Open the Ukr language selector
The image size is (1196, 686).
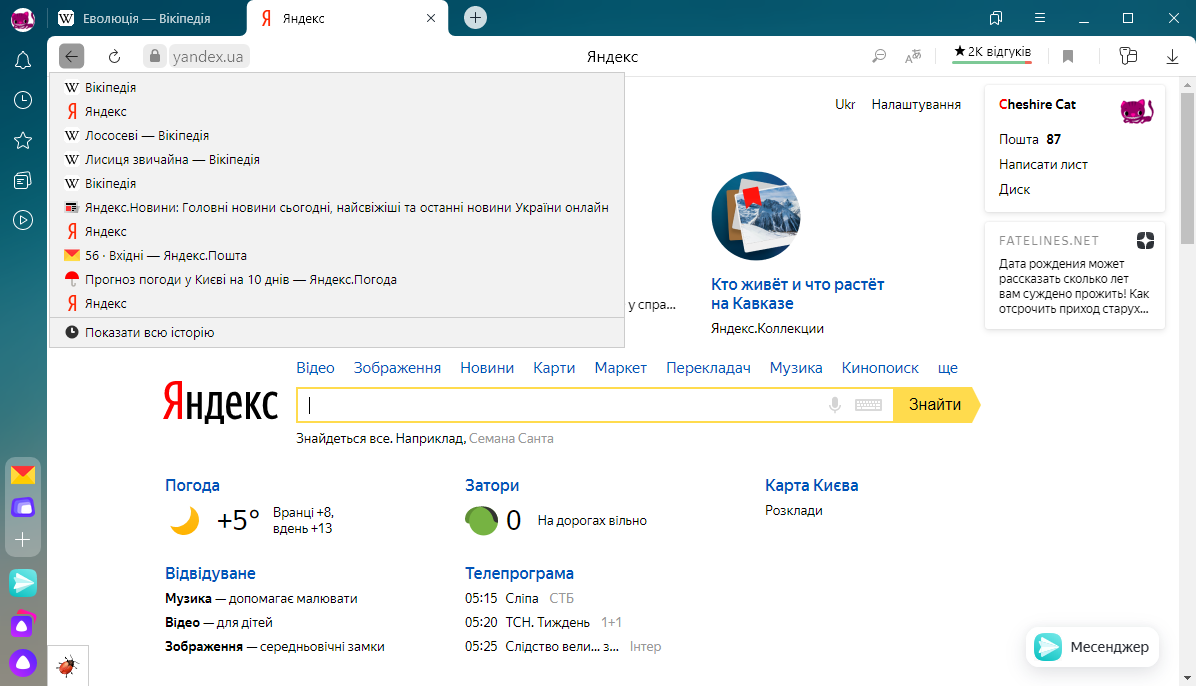click(x=845, y=105)
